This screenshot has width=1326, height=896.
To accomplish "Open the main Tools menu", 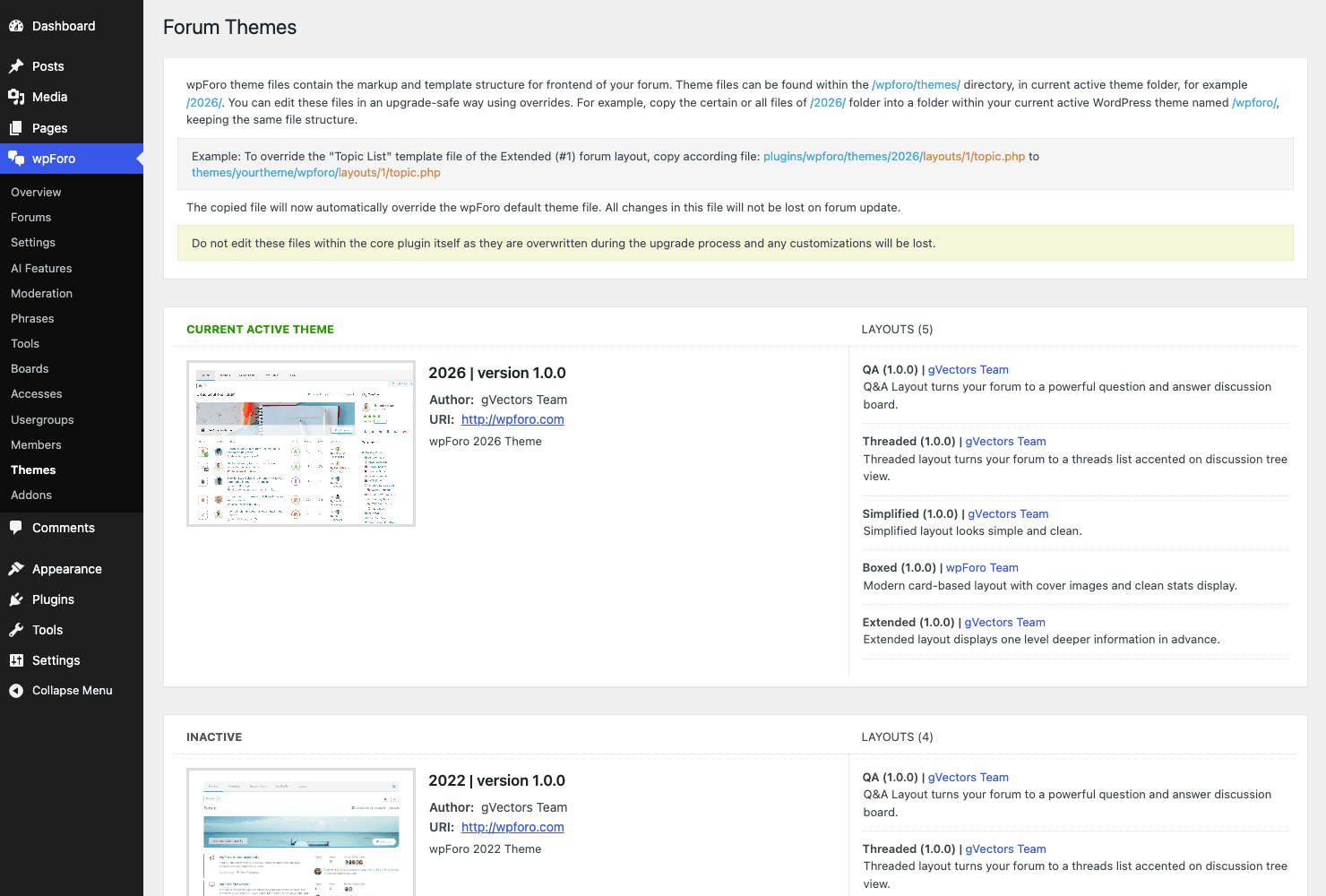I will point(72,630).
